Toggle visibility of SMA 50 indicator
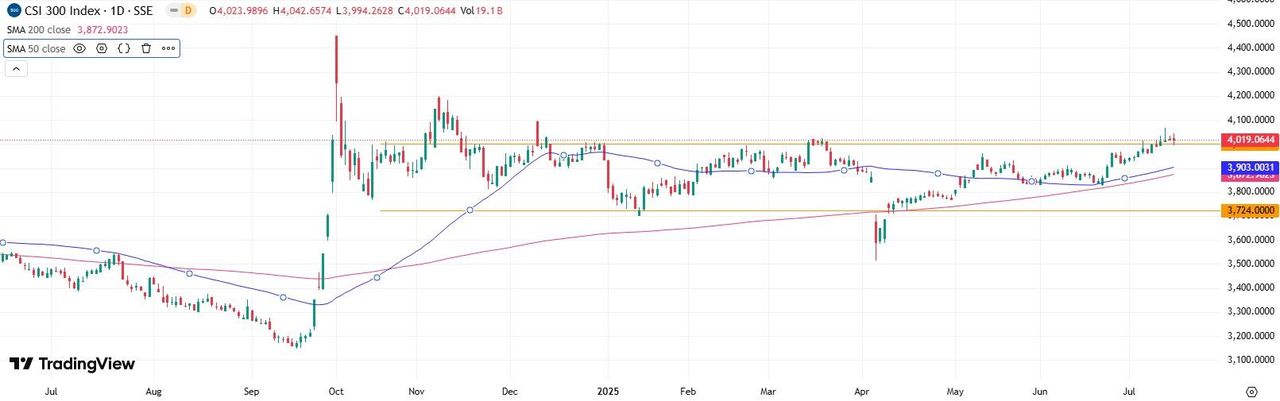 click(x=79, y=48)
